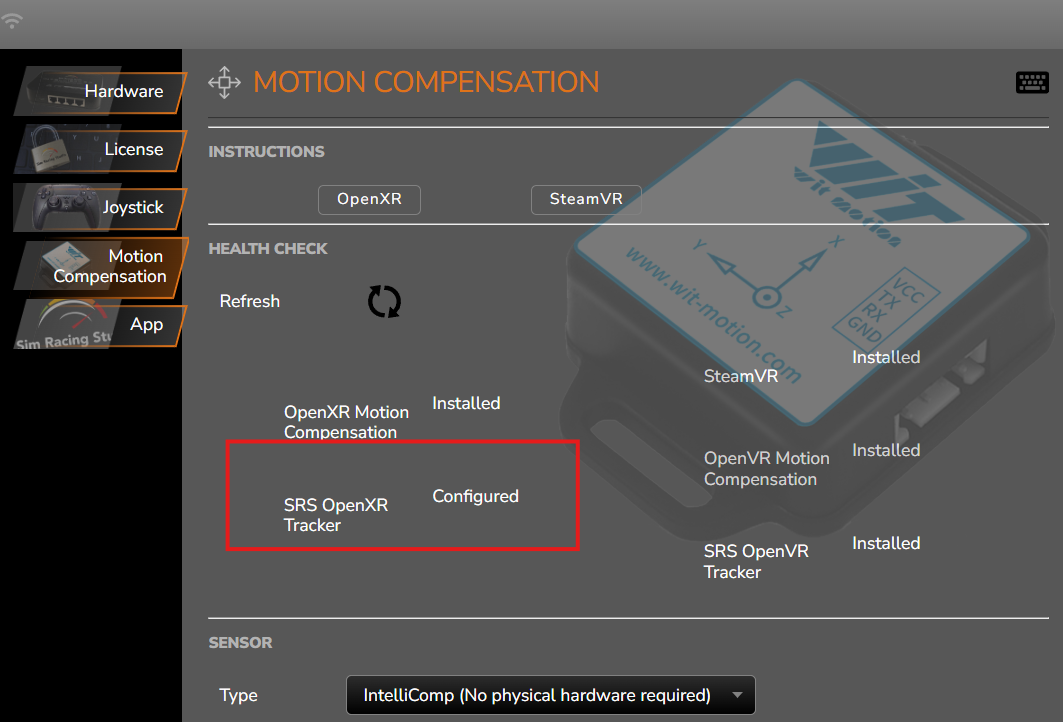The width and height of the screenshot is (1063, 722).
Task: Select the Motion Compensation sidebar item
Action: pos(100,266)
